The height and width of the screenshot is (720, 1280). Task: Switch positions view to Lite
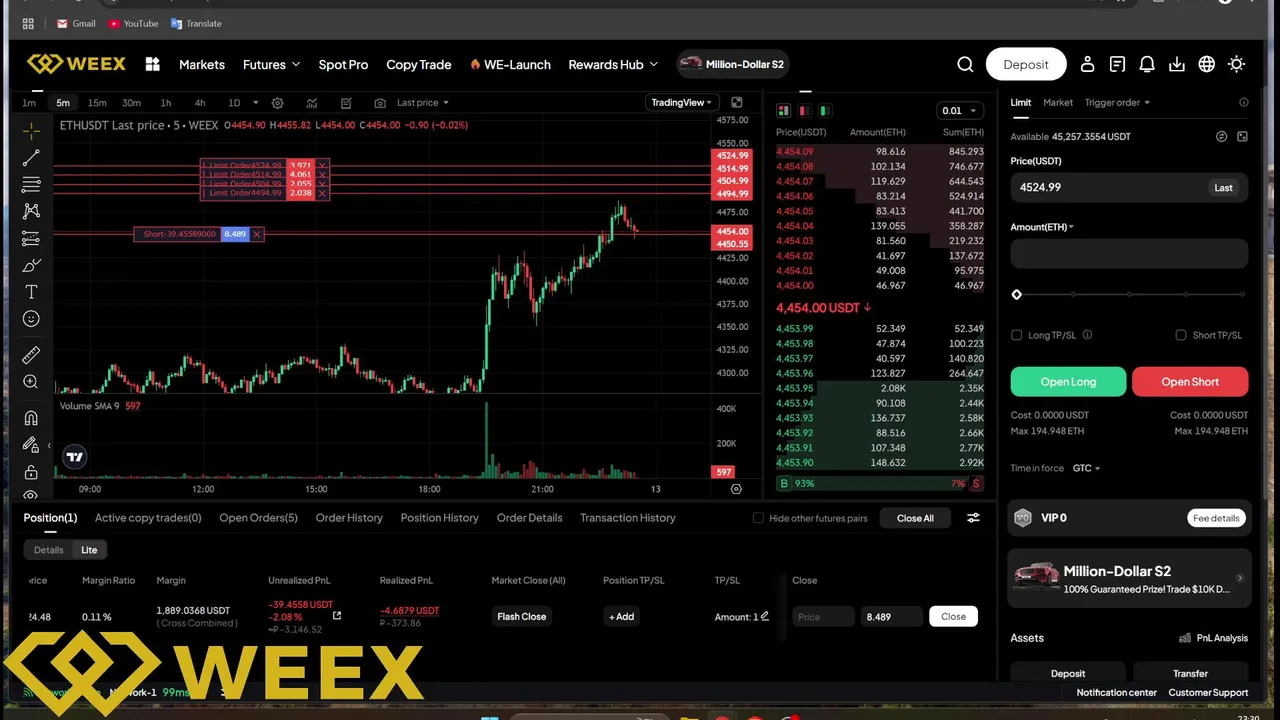89,550
